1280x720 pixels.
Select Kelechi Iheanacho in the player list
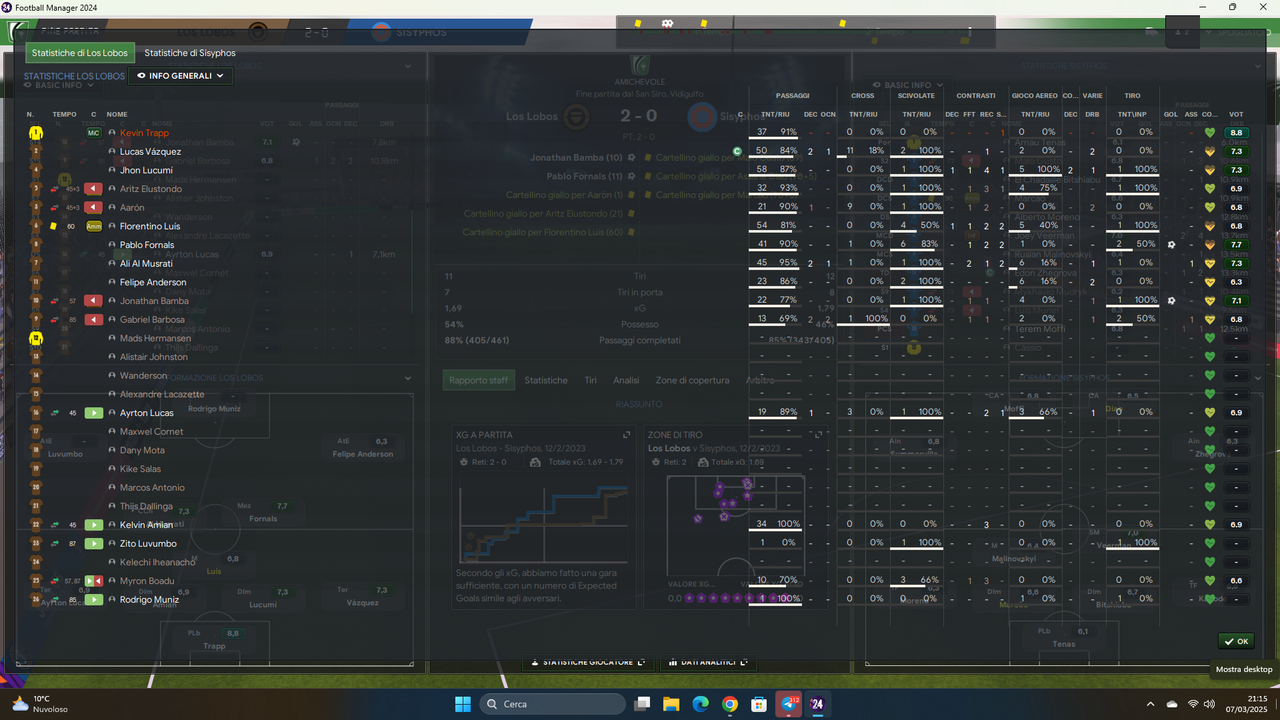(x=158, y=563)
